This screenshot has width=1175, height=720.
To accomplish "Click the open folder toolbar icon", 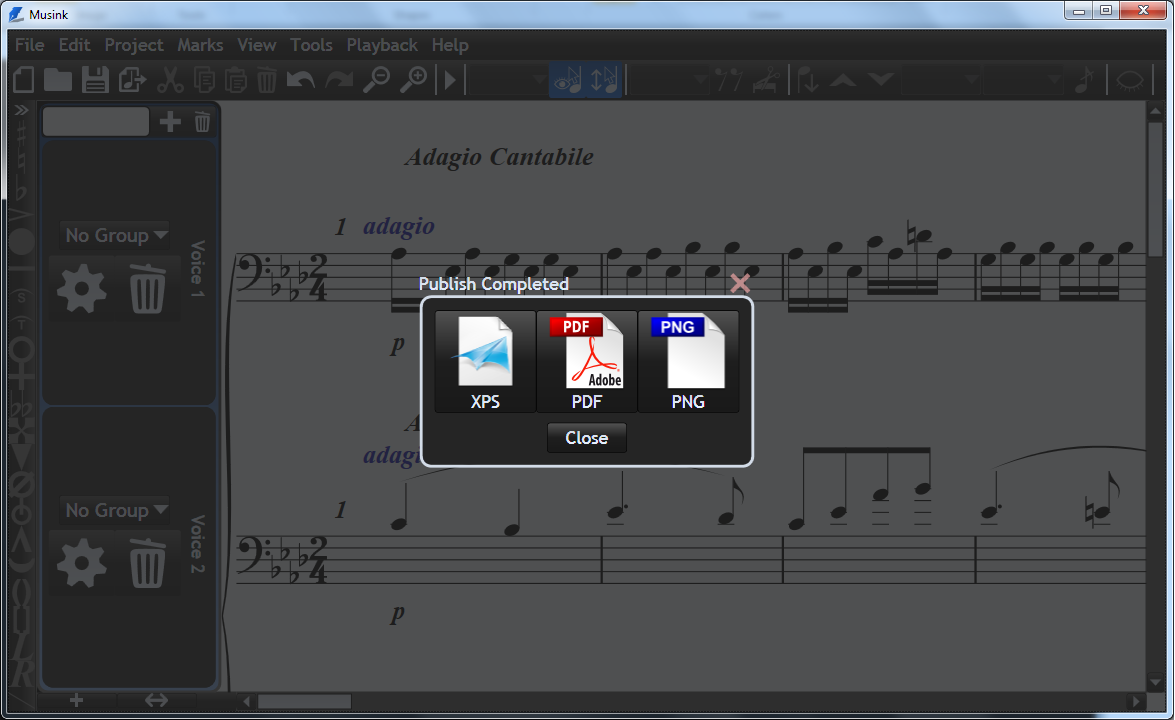I will (x=58, y=79).
